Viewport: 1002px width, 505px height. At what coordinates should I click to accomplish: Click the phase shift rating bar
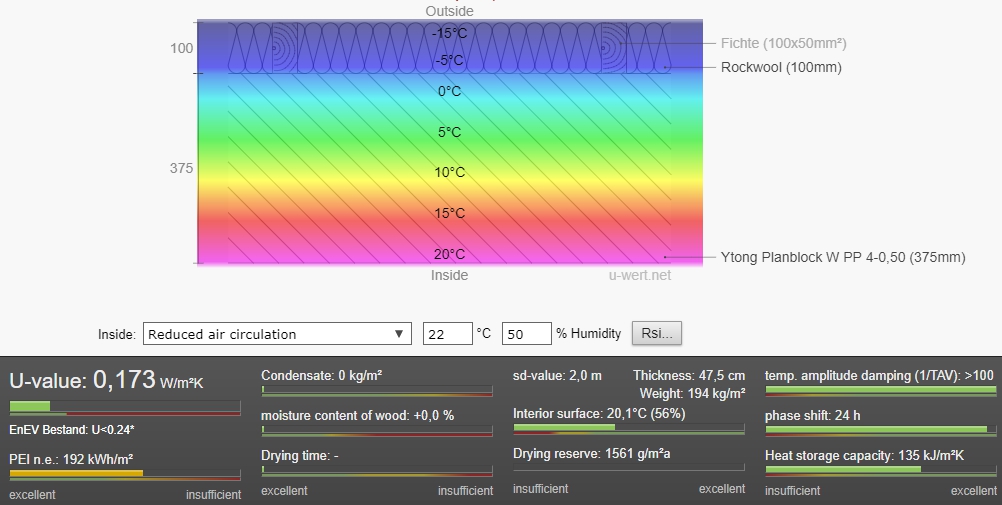pyautogui.click(x=881, y=430)
